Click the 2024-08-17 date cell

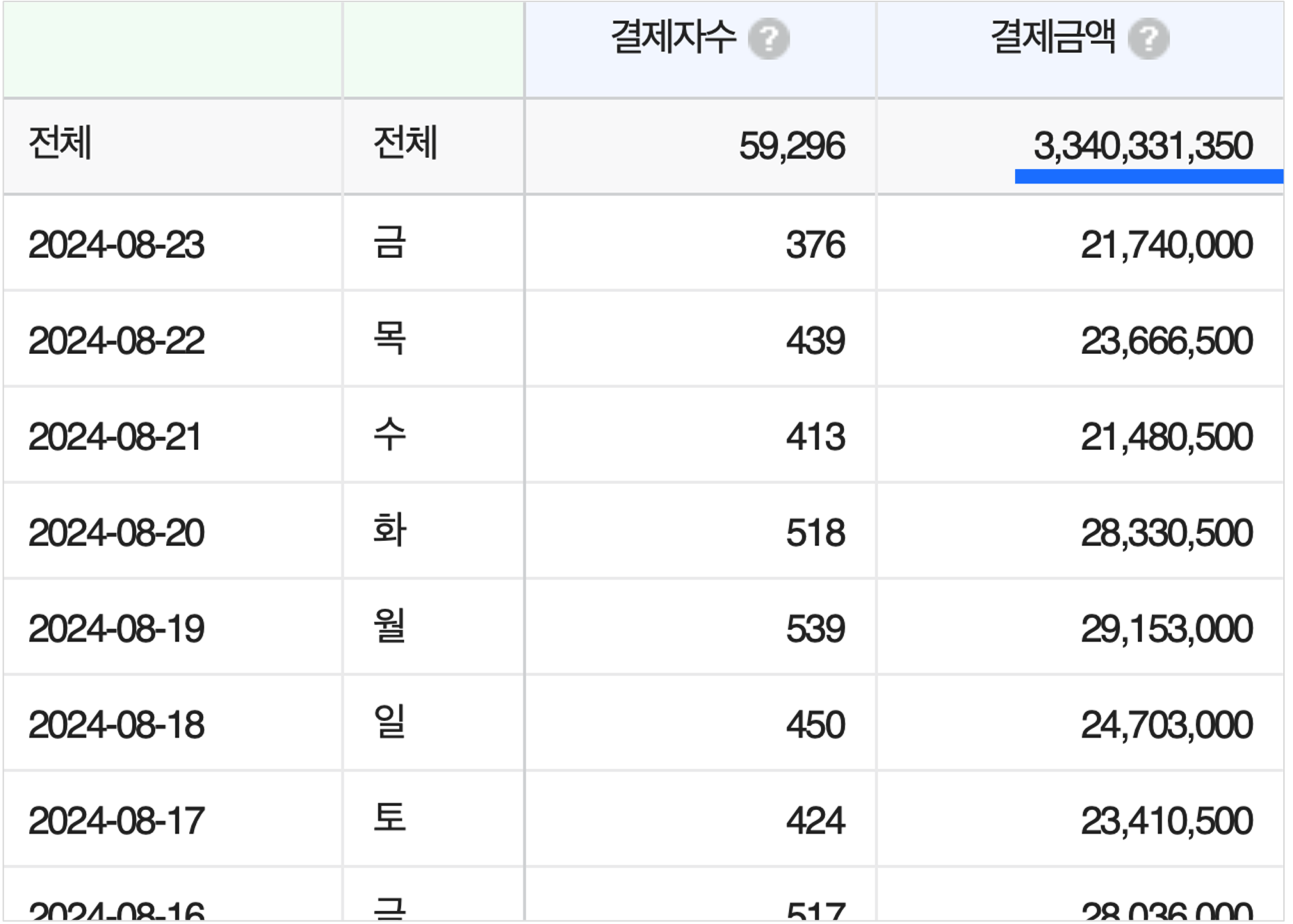116,820
